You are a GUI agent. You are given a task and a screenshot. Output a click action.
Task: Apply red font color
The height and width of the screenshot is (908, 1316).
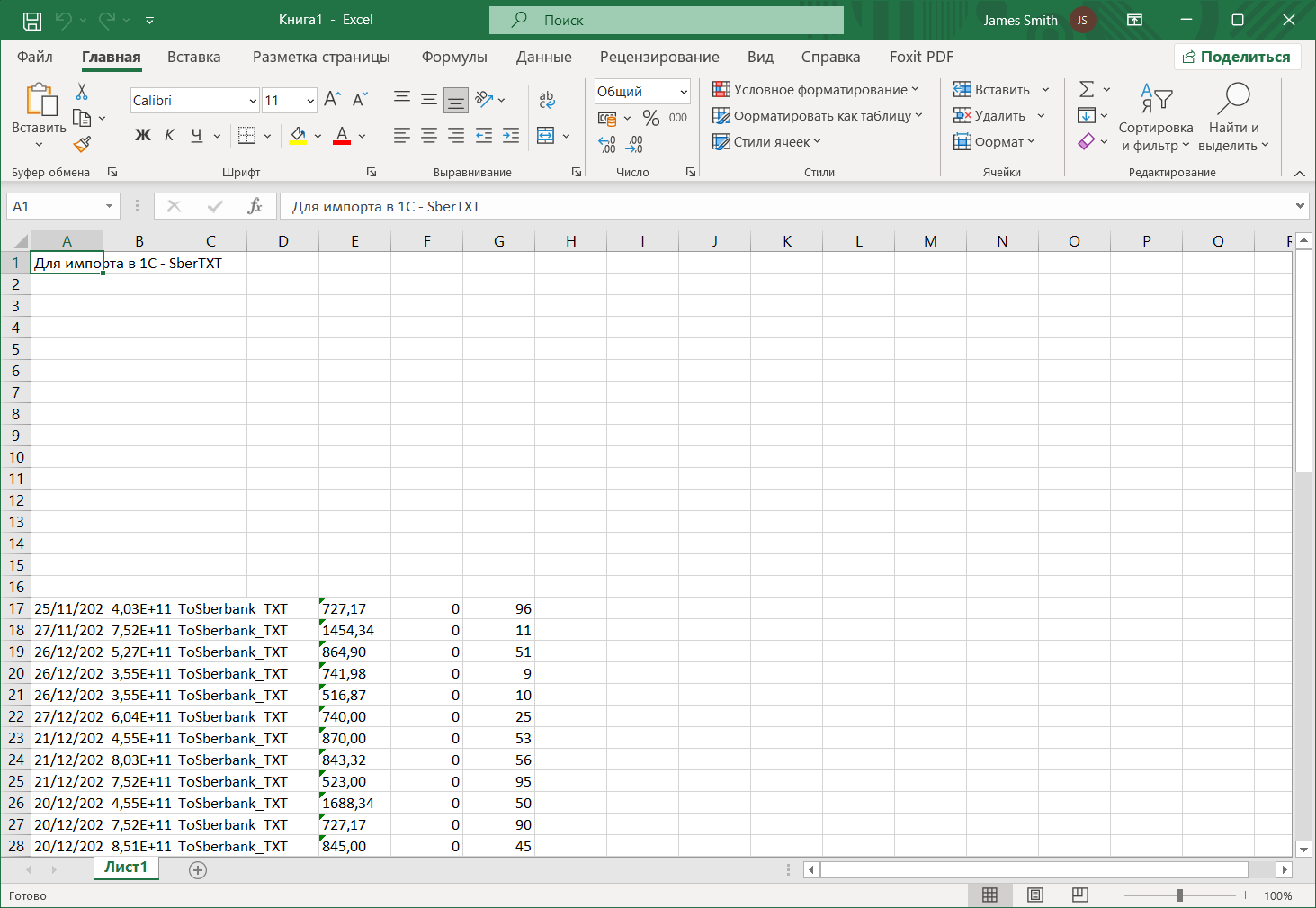click(342, 136)
